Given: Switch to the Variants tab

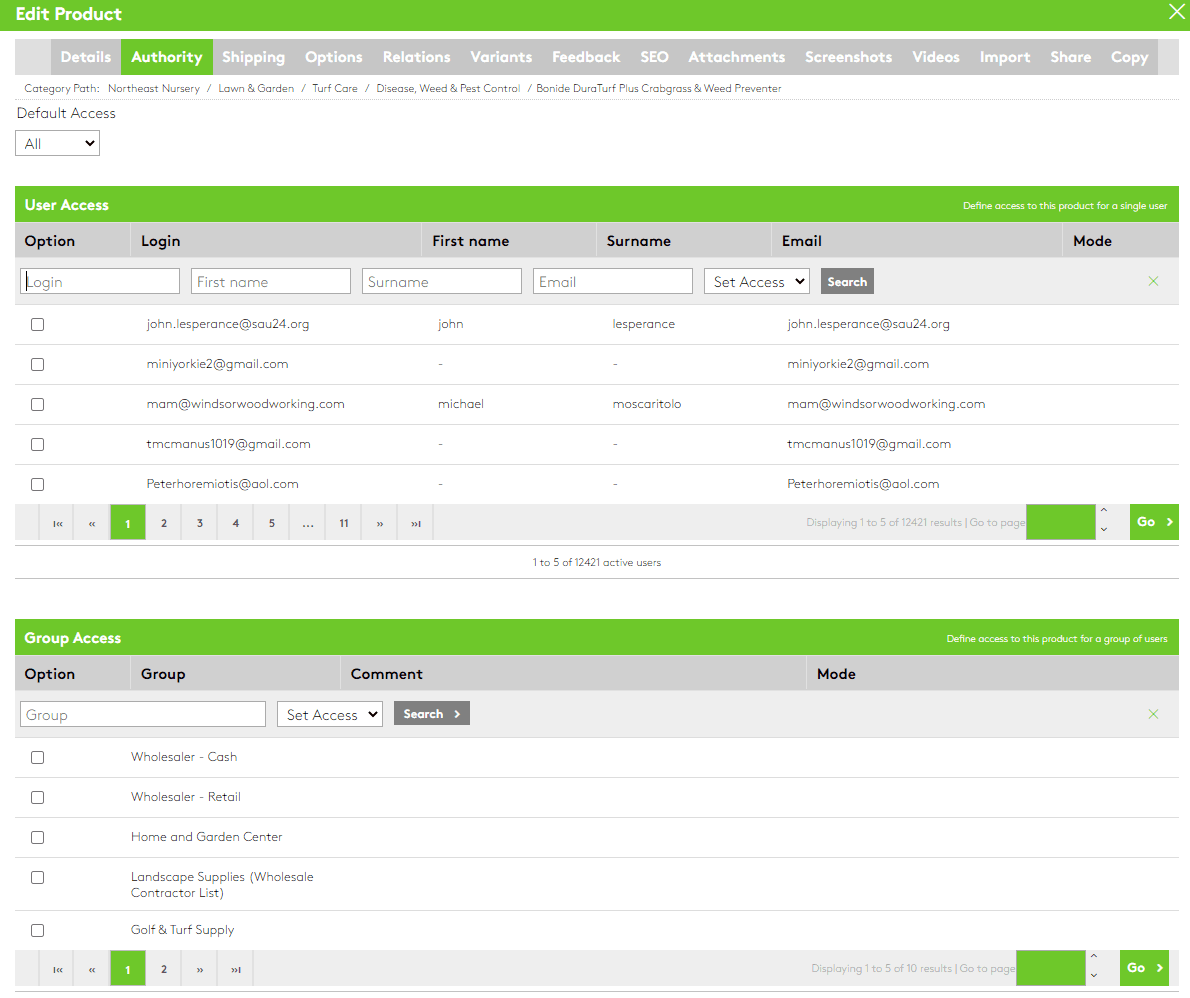Looking at the screenshot, I should (501, 57).
